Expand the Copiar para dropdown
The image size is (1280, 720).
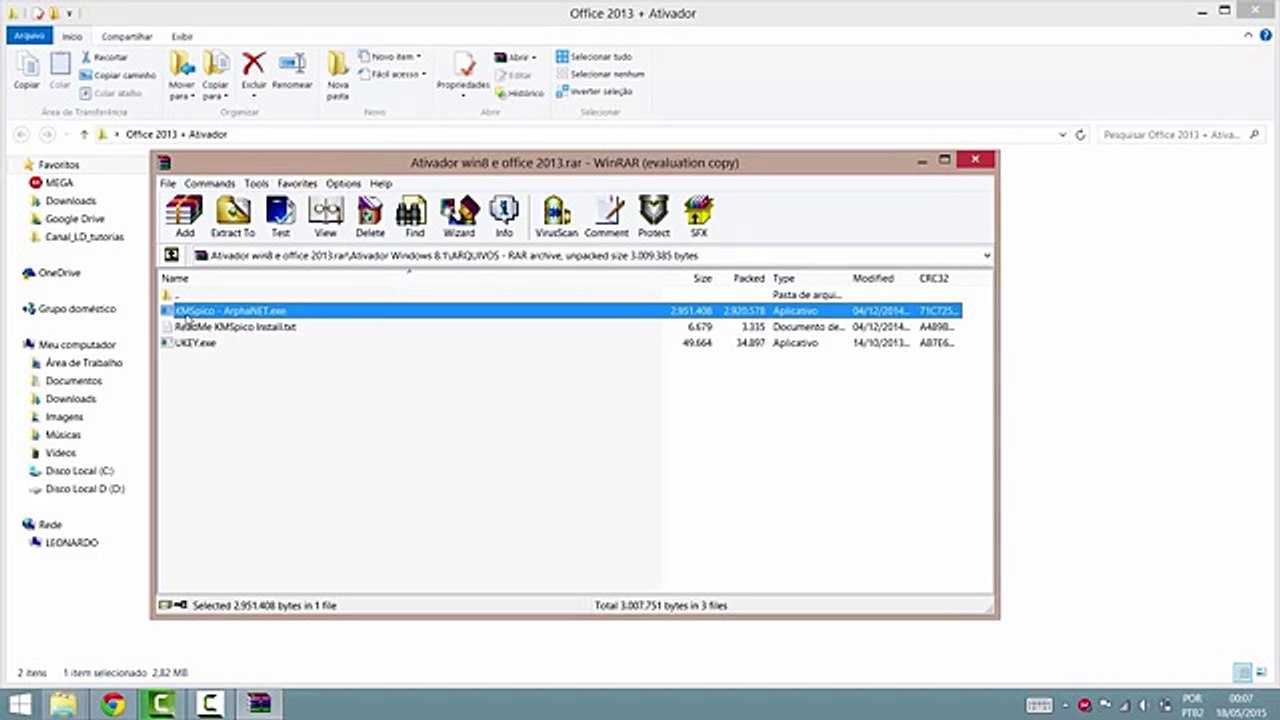click(x=215, y=92)
